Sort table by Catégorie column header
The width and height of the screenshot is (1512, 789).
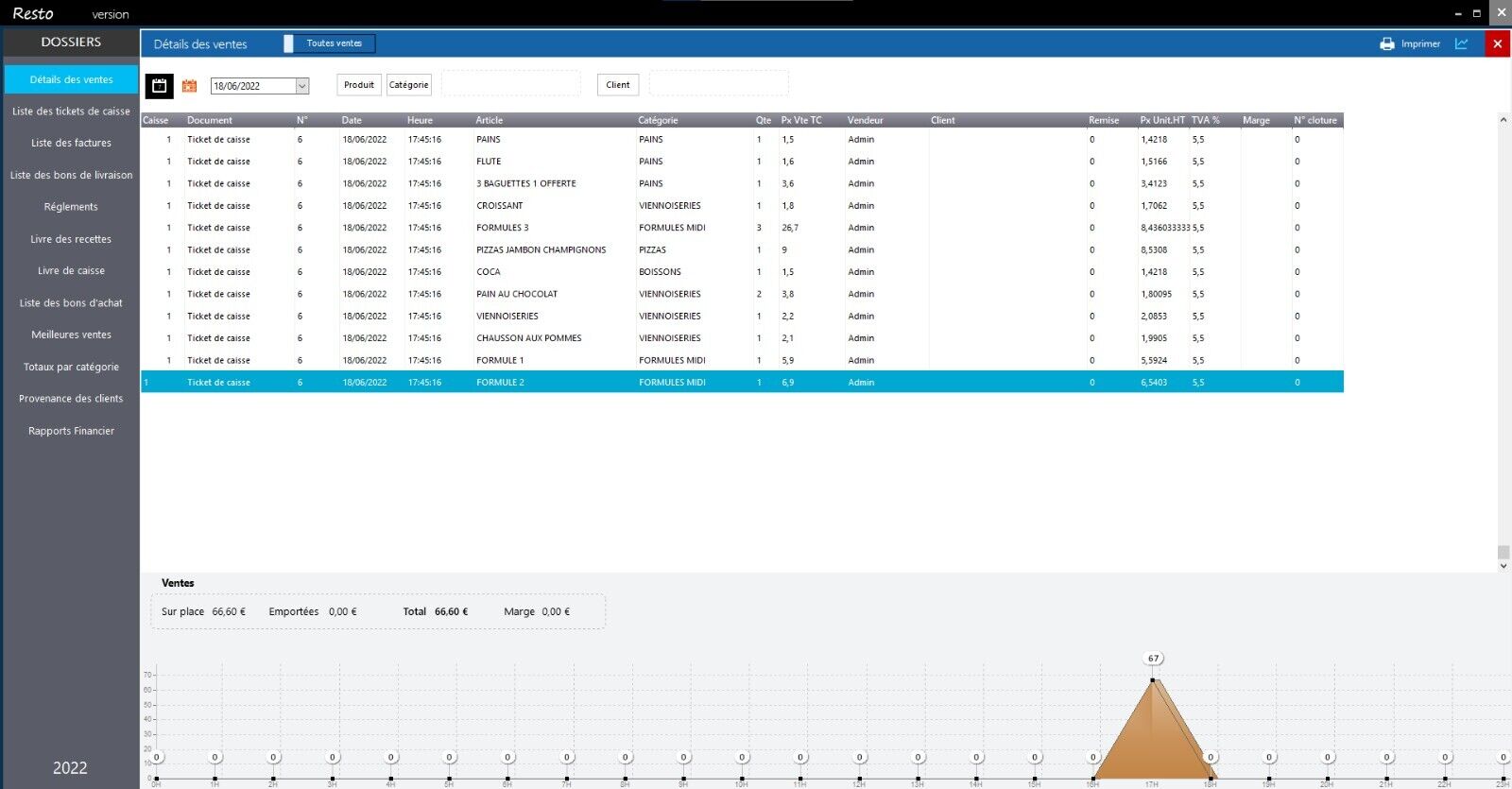[658, 120]
